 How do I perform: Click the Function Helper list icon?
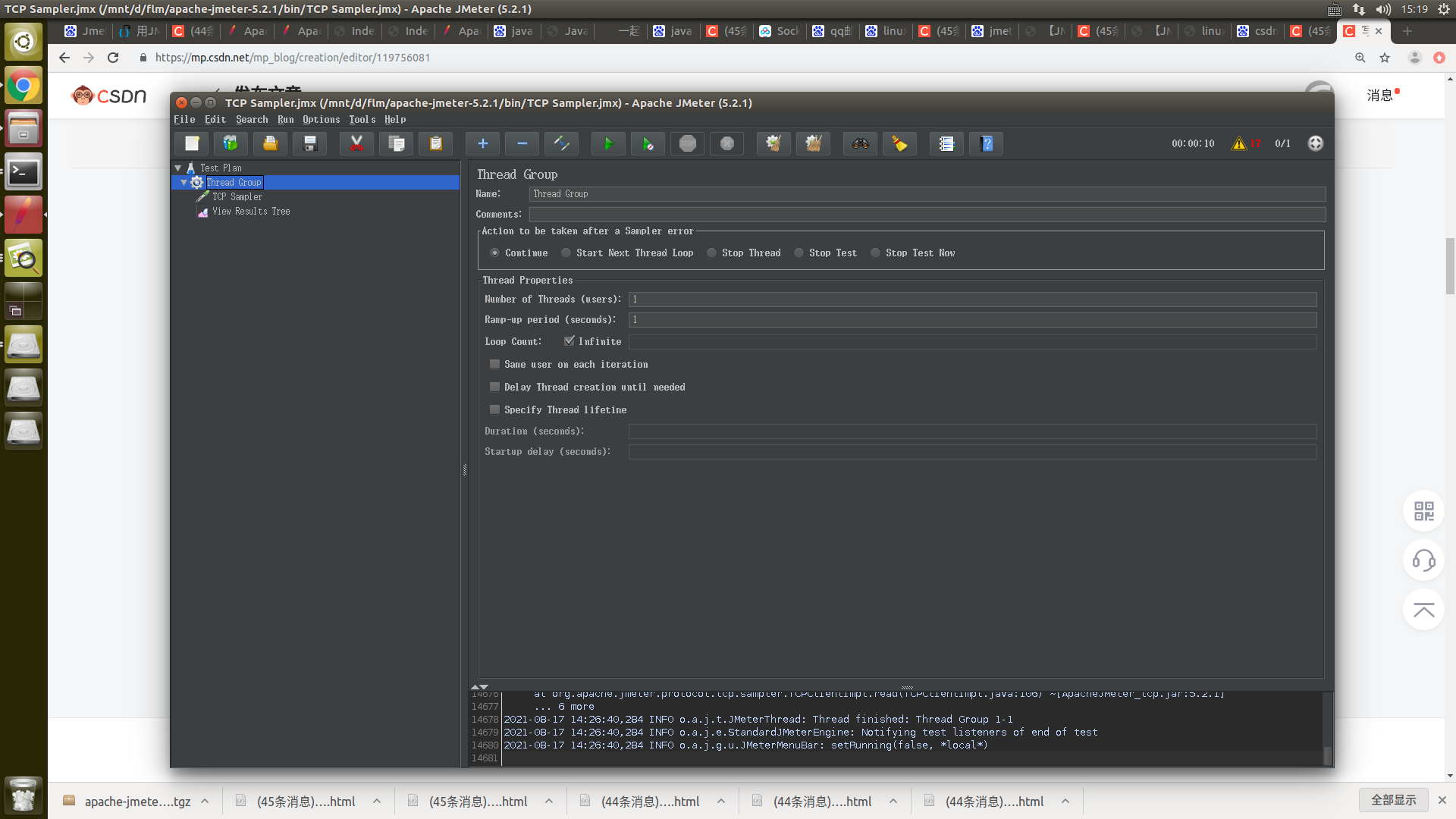[x=946, y=143]
